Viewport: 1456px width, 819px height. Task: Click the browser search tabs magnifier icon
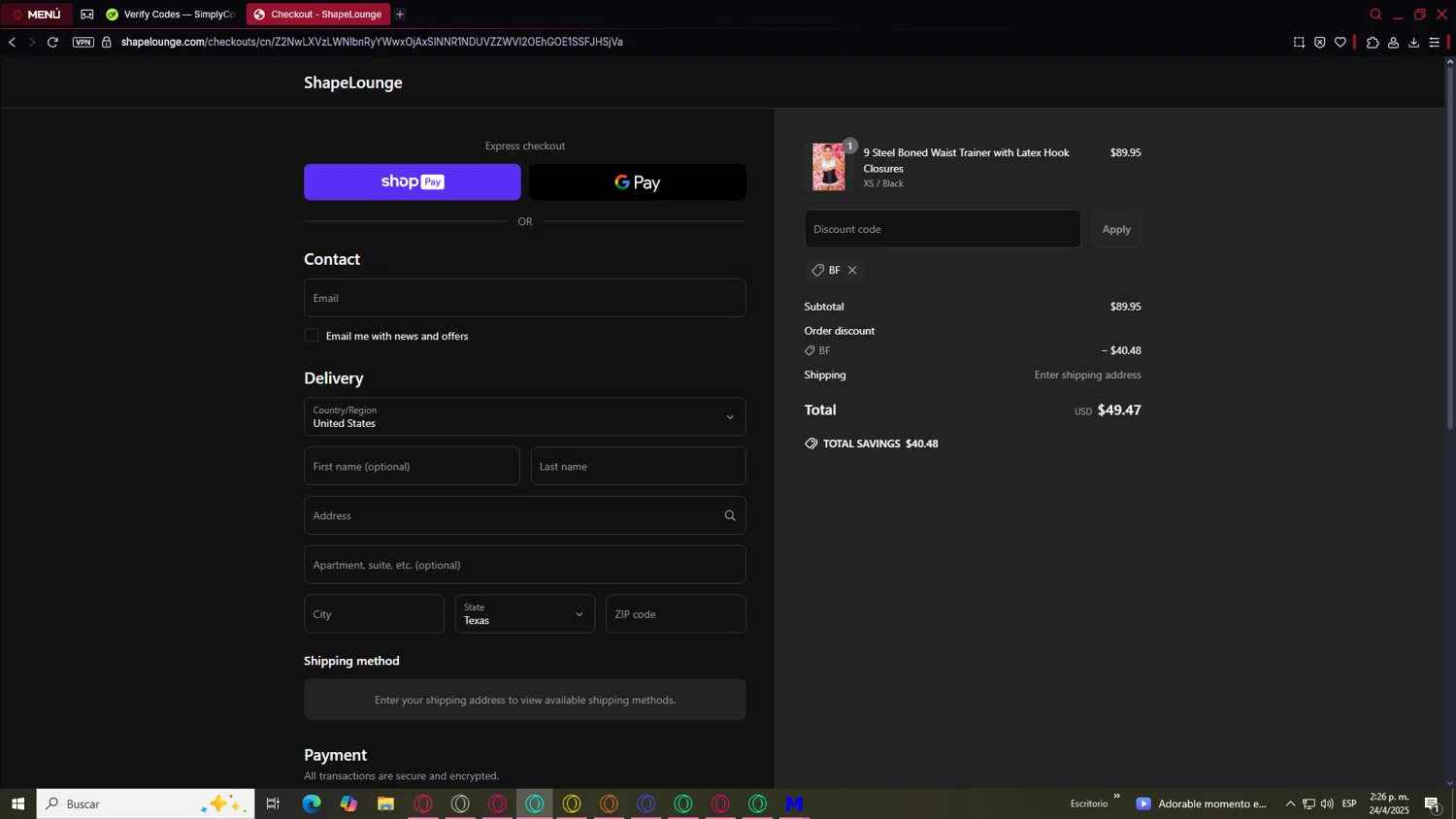point(1375,15)
